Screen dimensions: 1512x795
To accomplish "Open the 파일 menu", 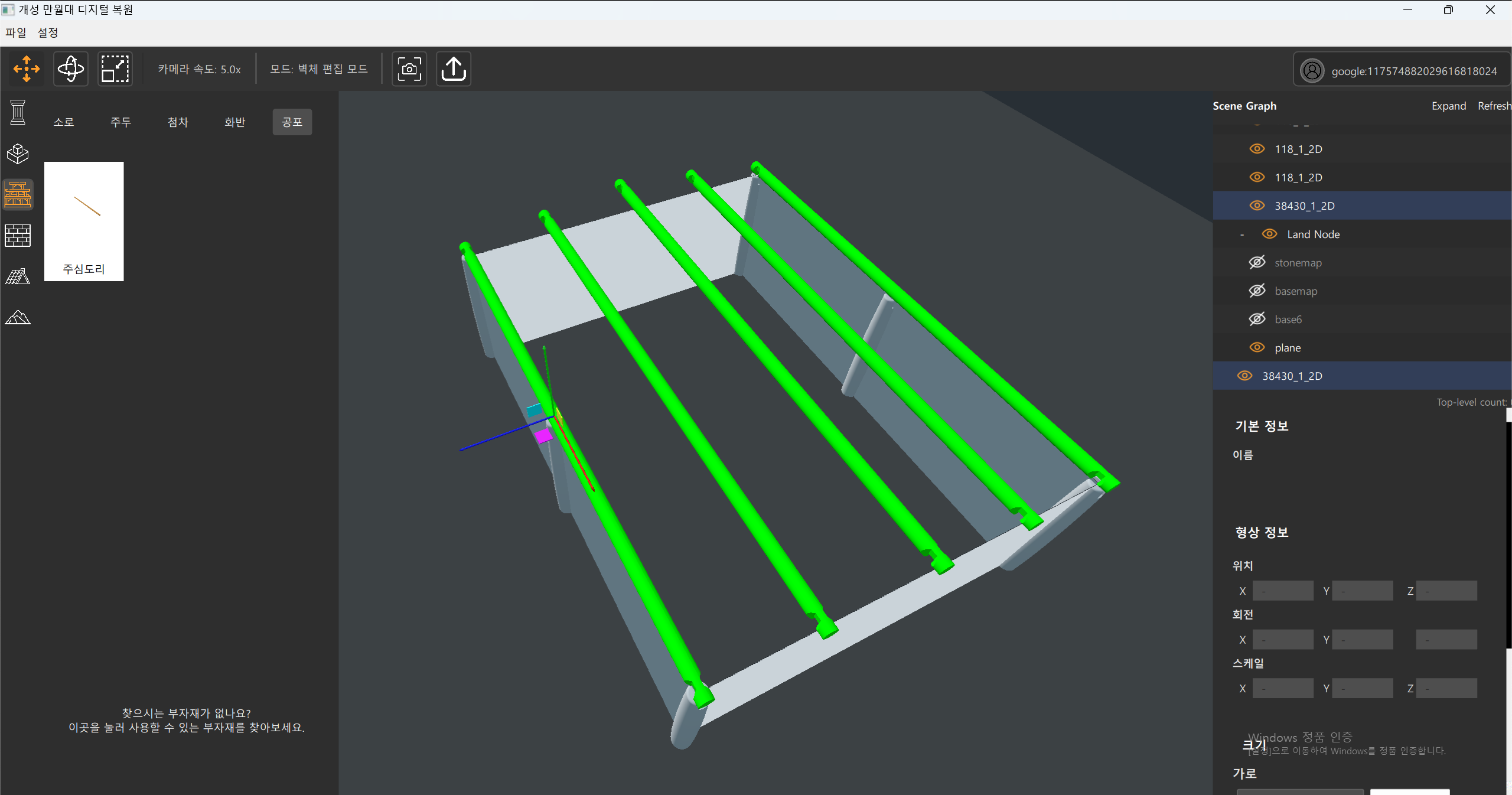I will (x=16, y=32).
